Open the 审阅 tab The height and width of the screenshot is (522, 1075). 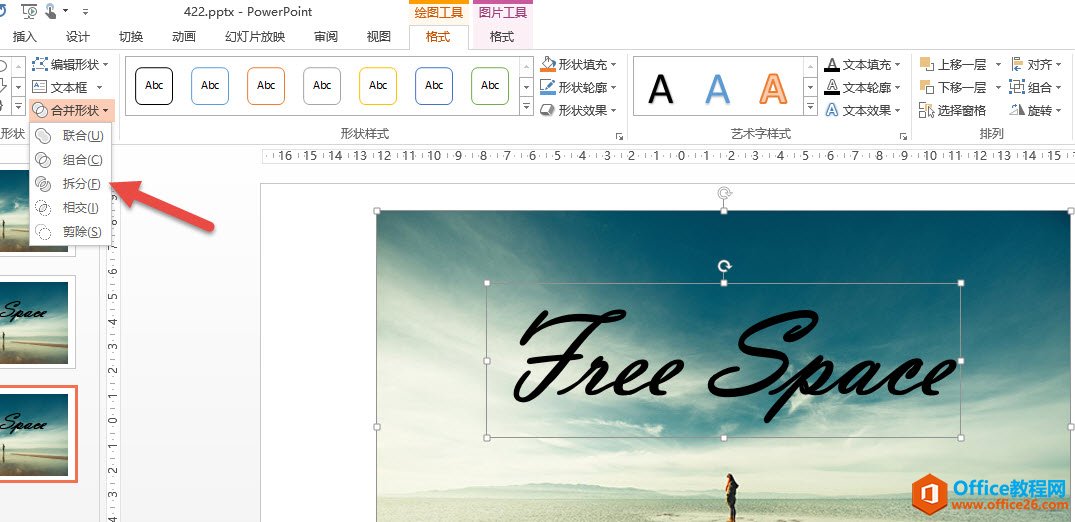(326, 37)
